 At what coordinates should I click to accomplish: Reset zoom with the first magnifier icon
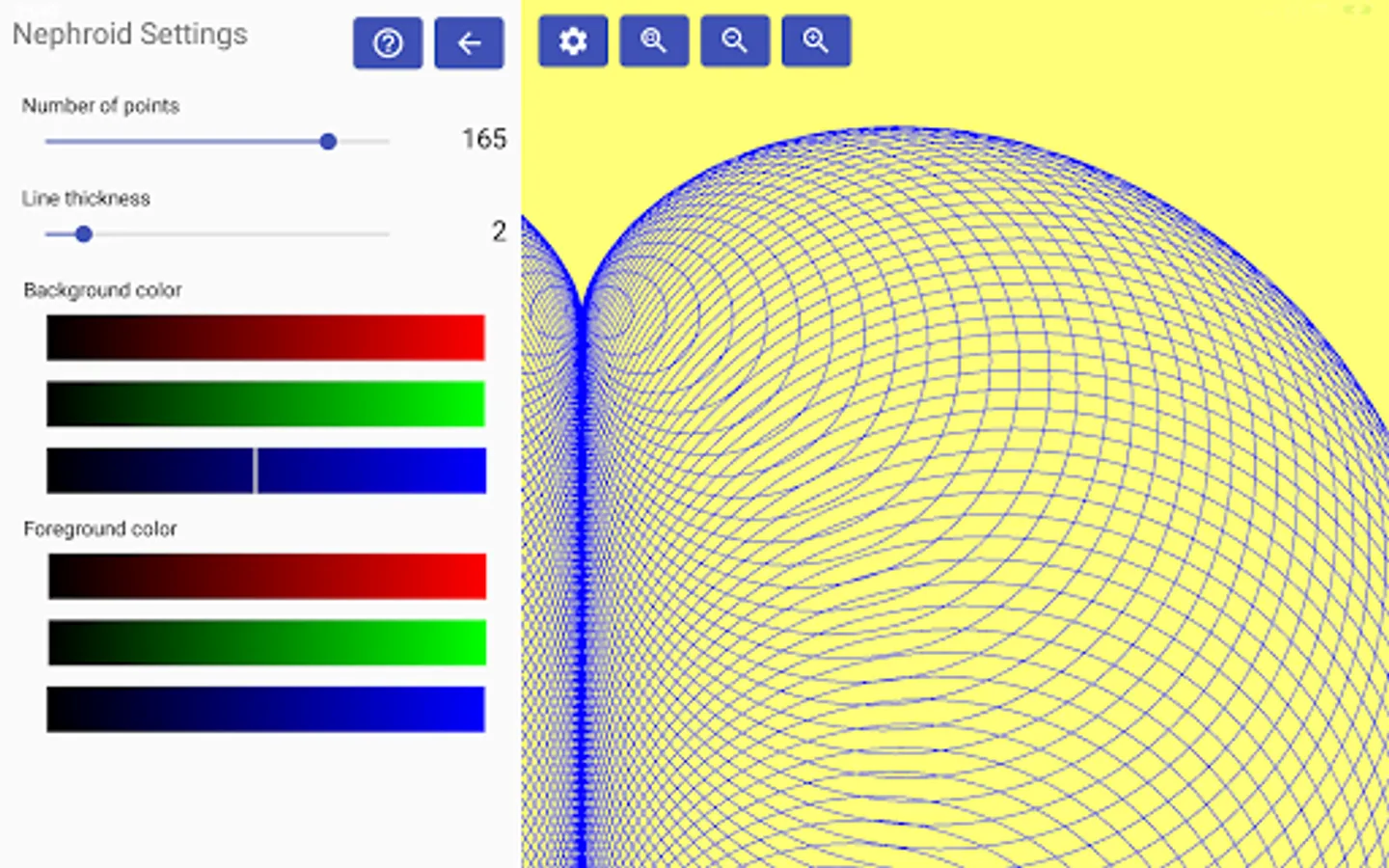point(654,41)
